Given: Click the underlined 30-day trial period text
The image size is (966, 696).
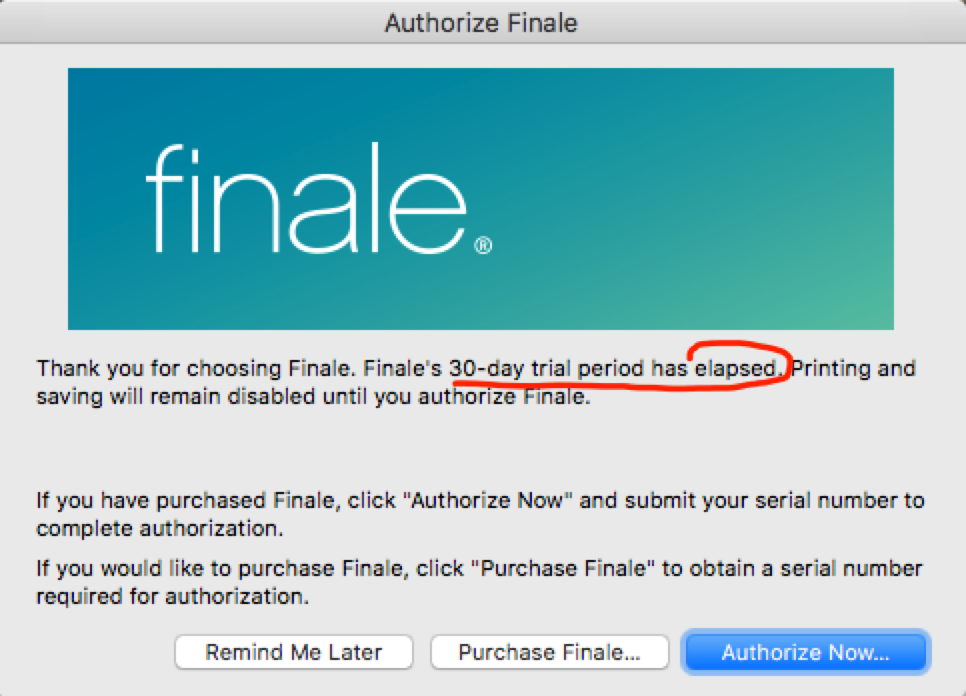Looking at the screenshot, I should click(547, 369).
